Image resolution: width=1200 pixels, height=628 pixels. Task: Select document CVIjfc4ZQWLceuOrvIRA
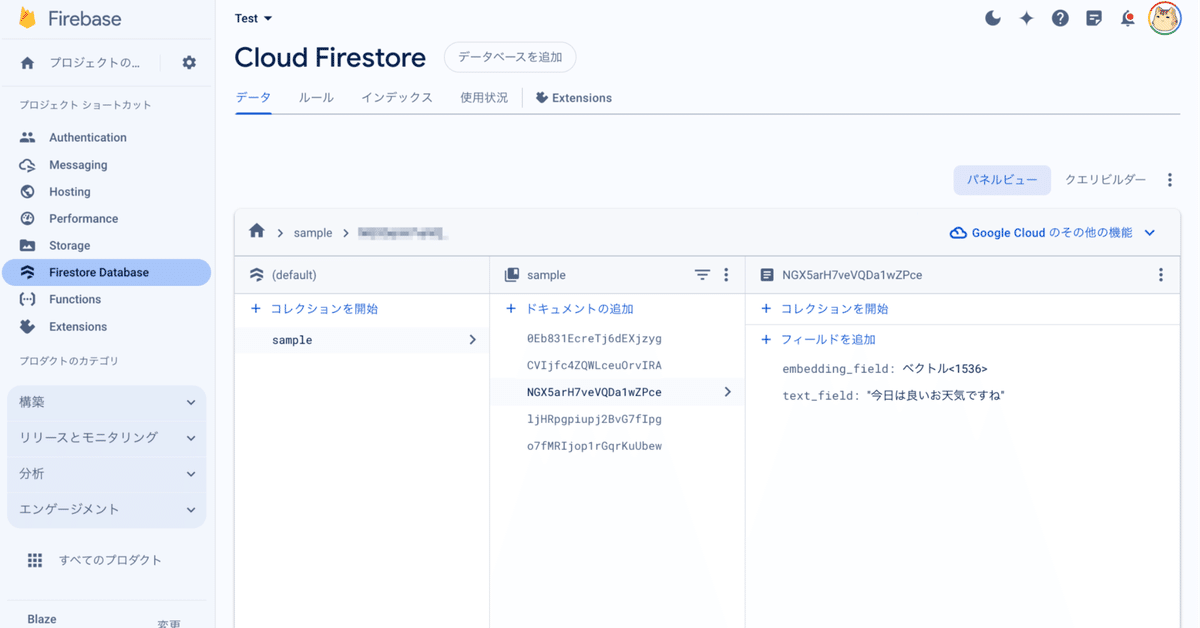tap(594, 366)
